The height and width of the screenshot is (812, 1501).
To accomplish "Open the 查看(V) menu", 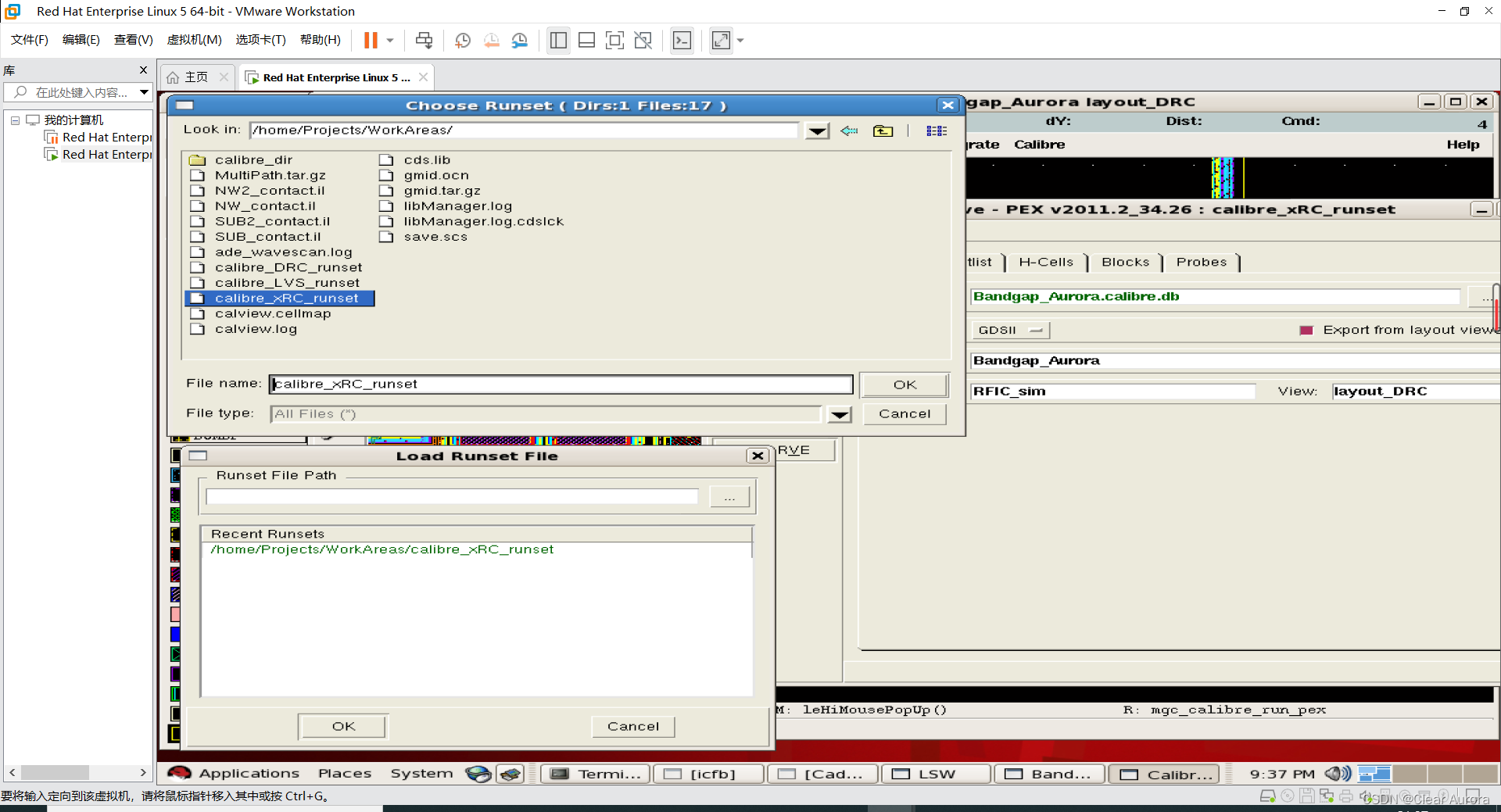I will pyautogui.click(x=134, y=40).
